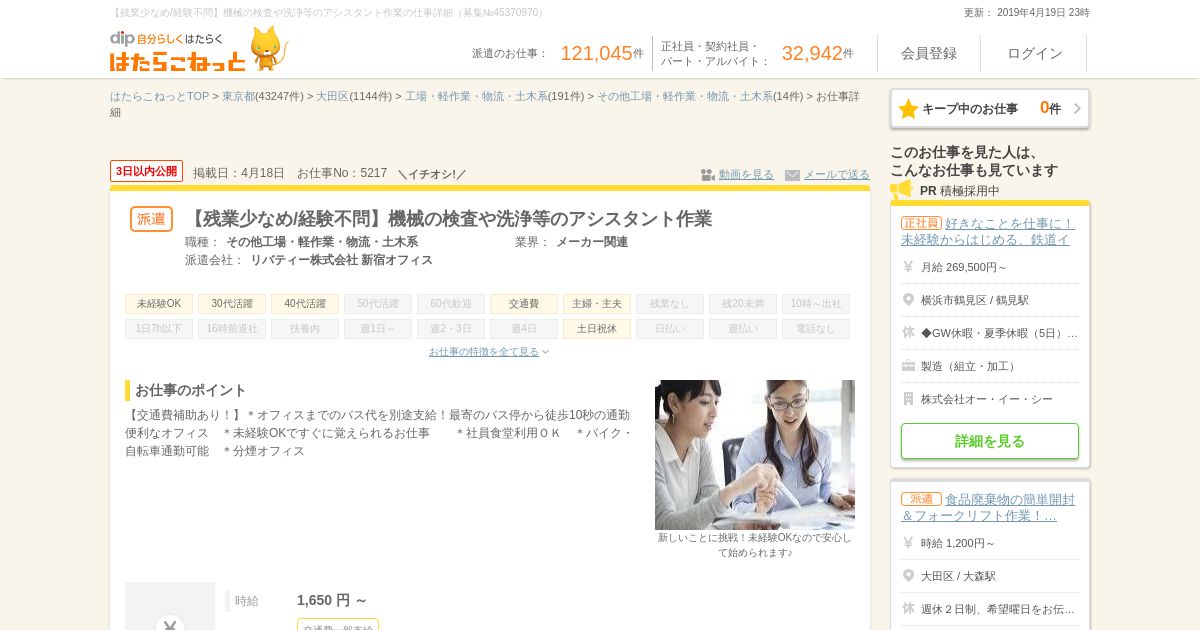1200x630 pixels.
Task: Click the job photo of two women
Action: 755,455
